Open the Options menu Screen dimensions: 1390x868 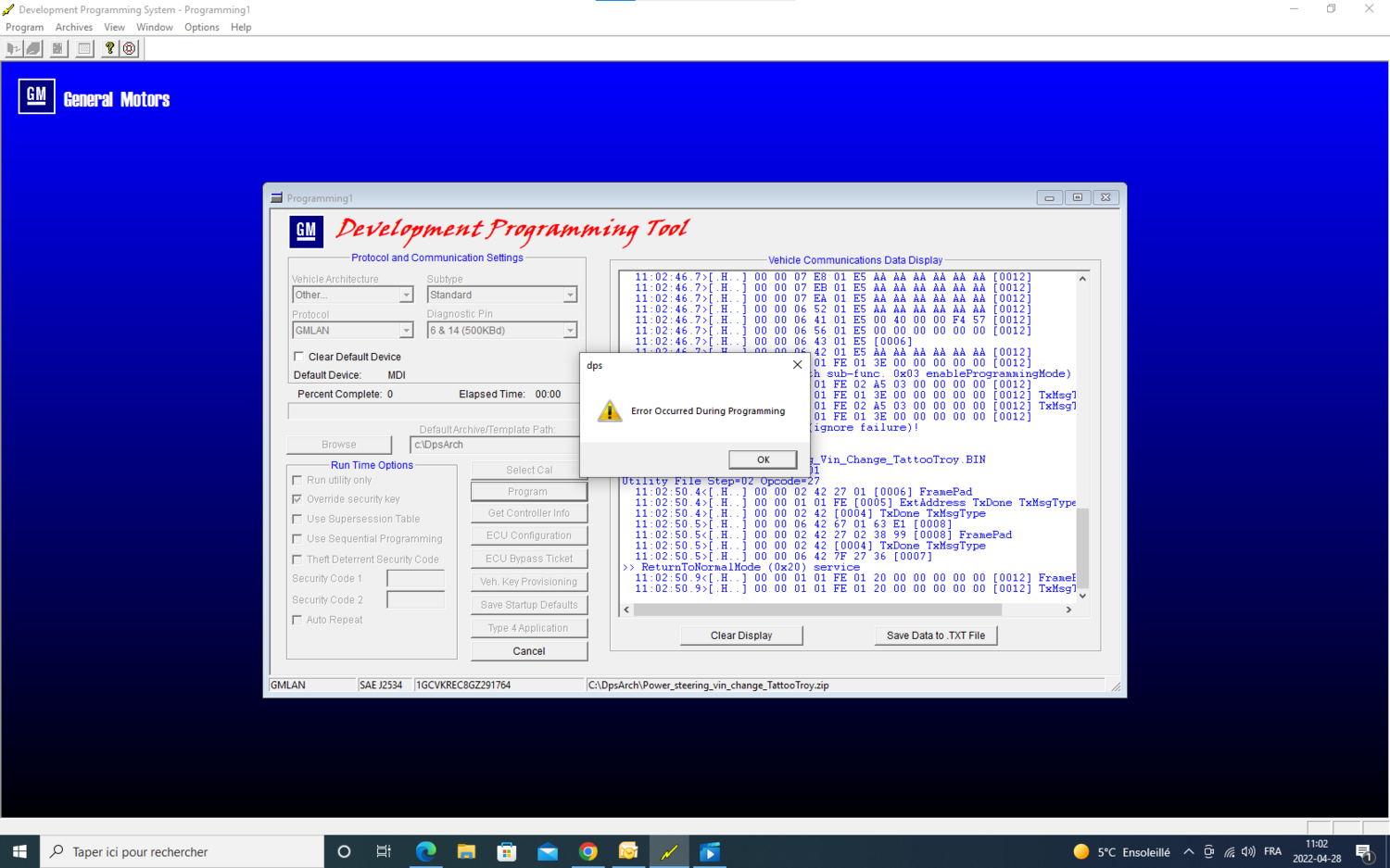202,27
